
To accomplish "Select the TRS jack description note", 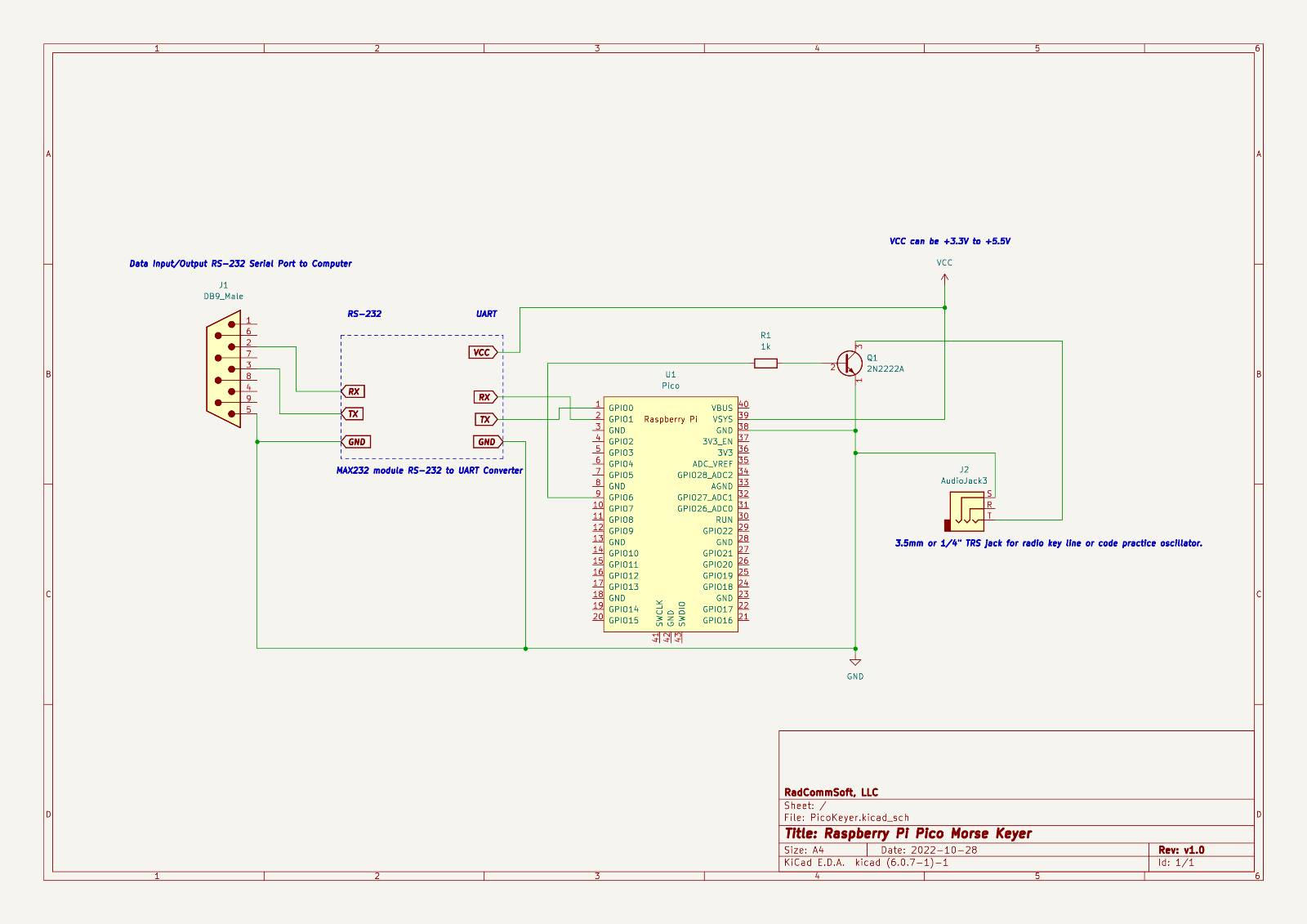I will (x=1049, y=543).
